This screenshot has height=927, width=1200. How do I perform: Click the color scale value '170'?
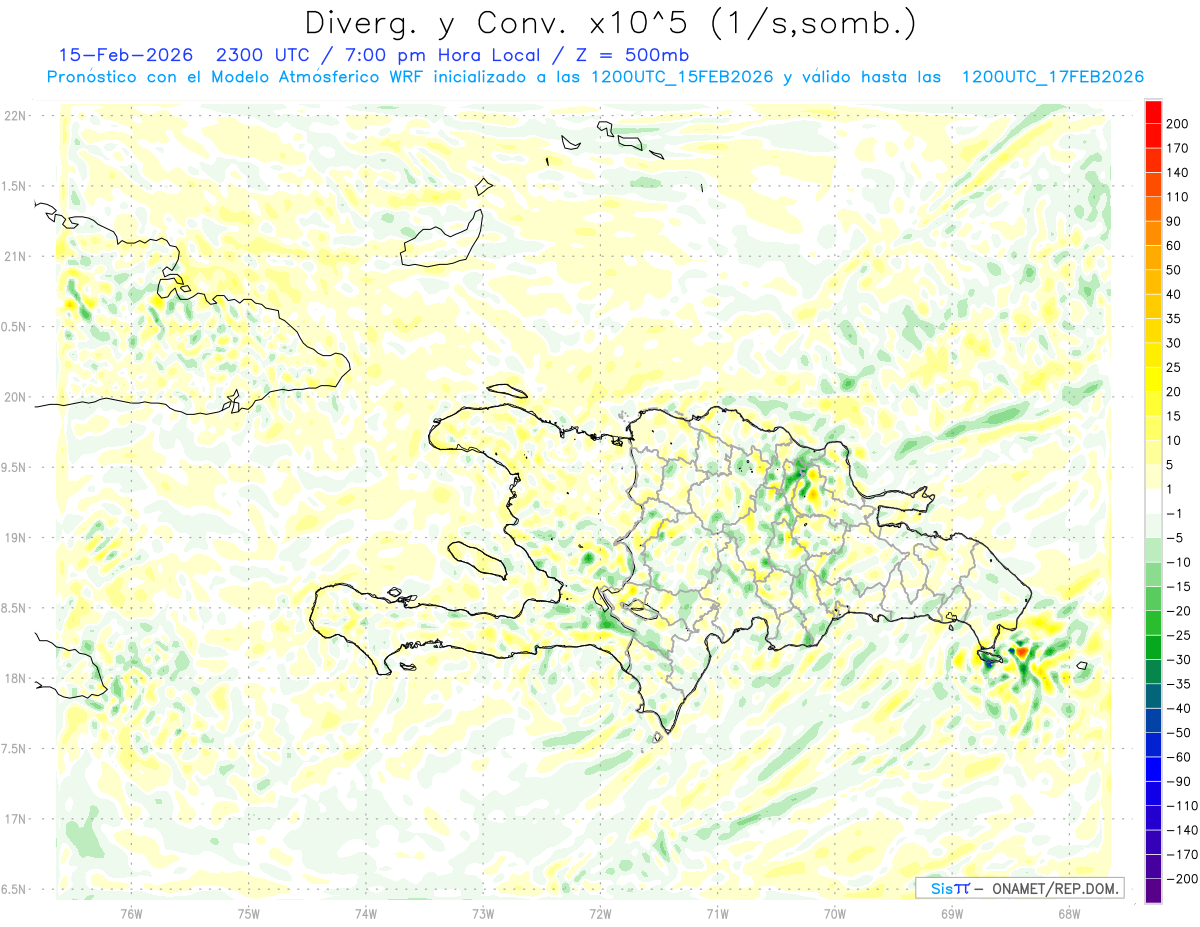tap(1178, 149)
